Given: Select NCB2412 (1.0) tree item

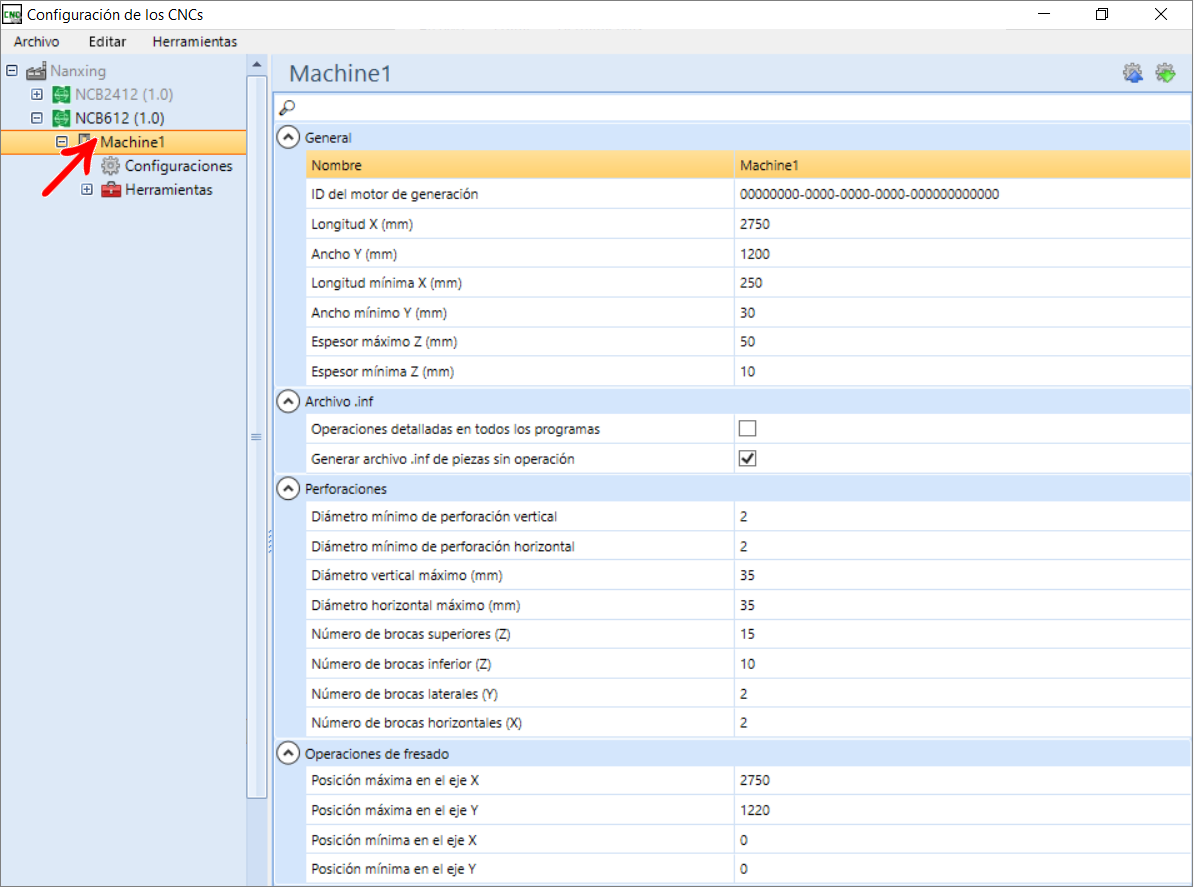Looking at the screenshot, I should (x=123, y=95).
